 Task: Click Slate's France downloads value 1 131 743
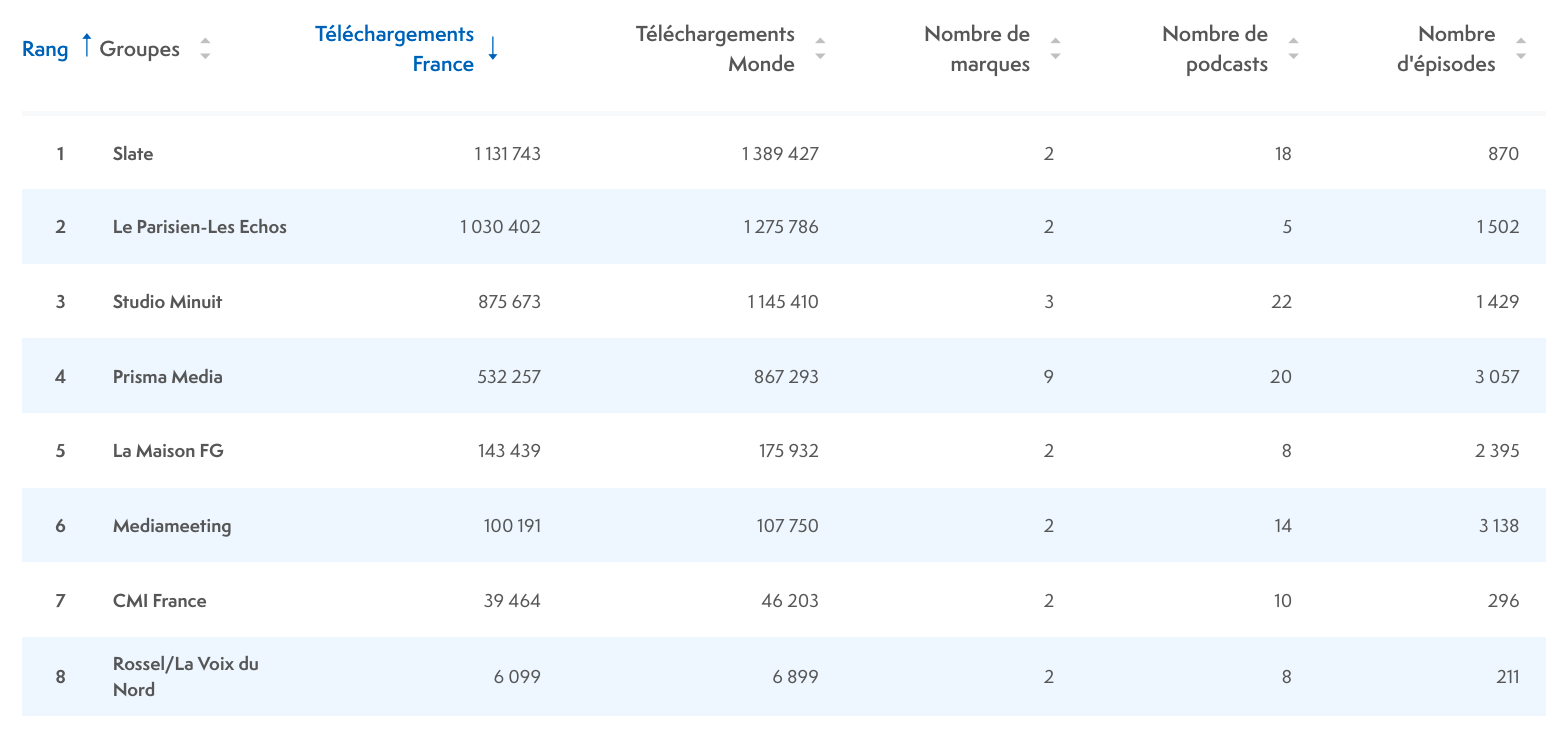click(507, 153)
